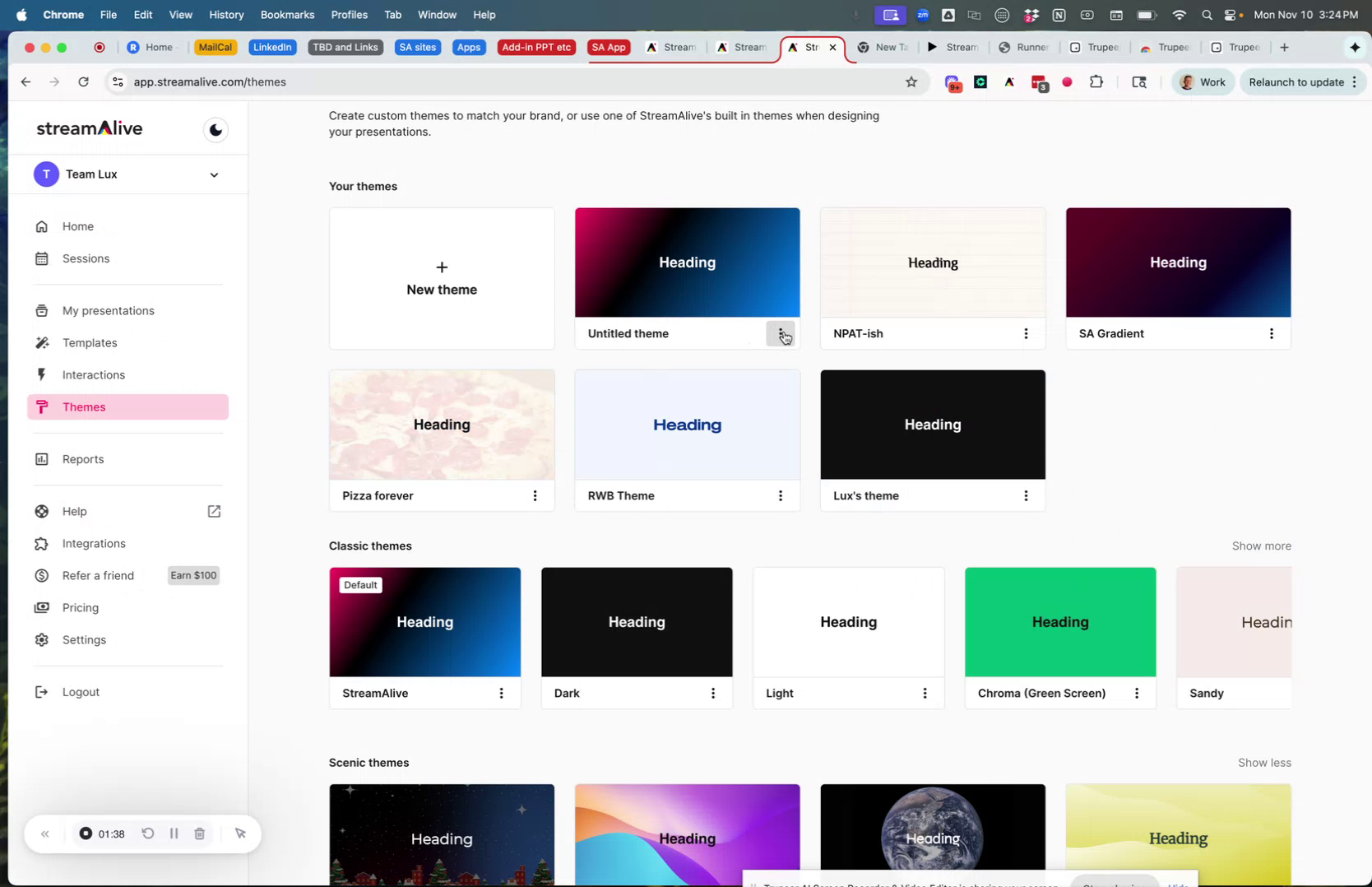Toggle dark mode with the moon icon
Image resolution: width=1372 pixels, height=887 pixels.
coord(215,129)
